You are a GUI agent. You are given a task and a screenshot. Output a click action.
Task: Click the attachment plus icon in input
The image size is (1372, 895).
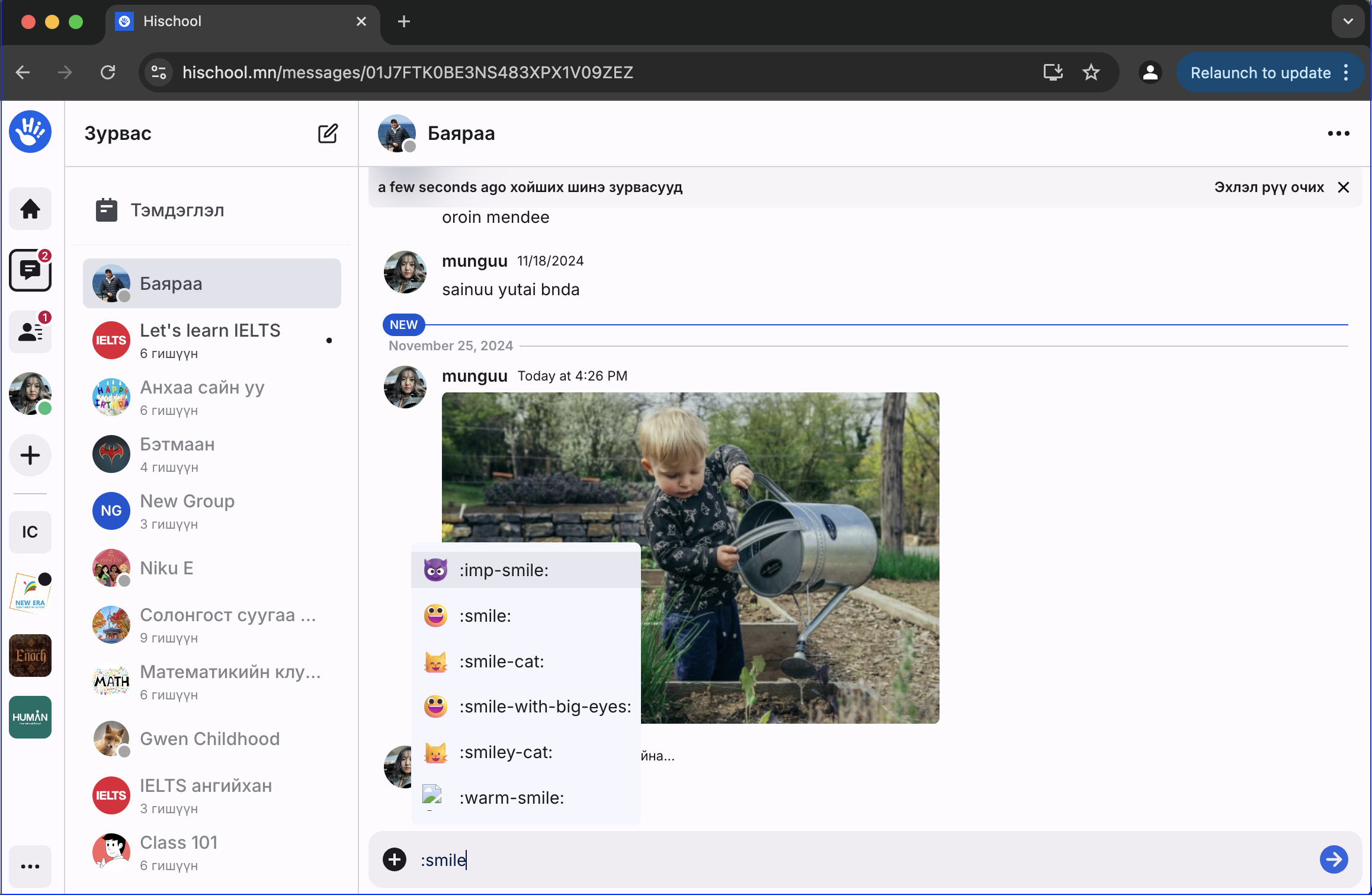pyautogui.click(x=395, y=859)
